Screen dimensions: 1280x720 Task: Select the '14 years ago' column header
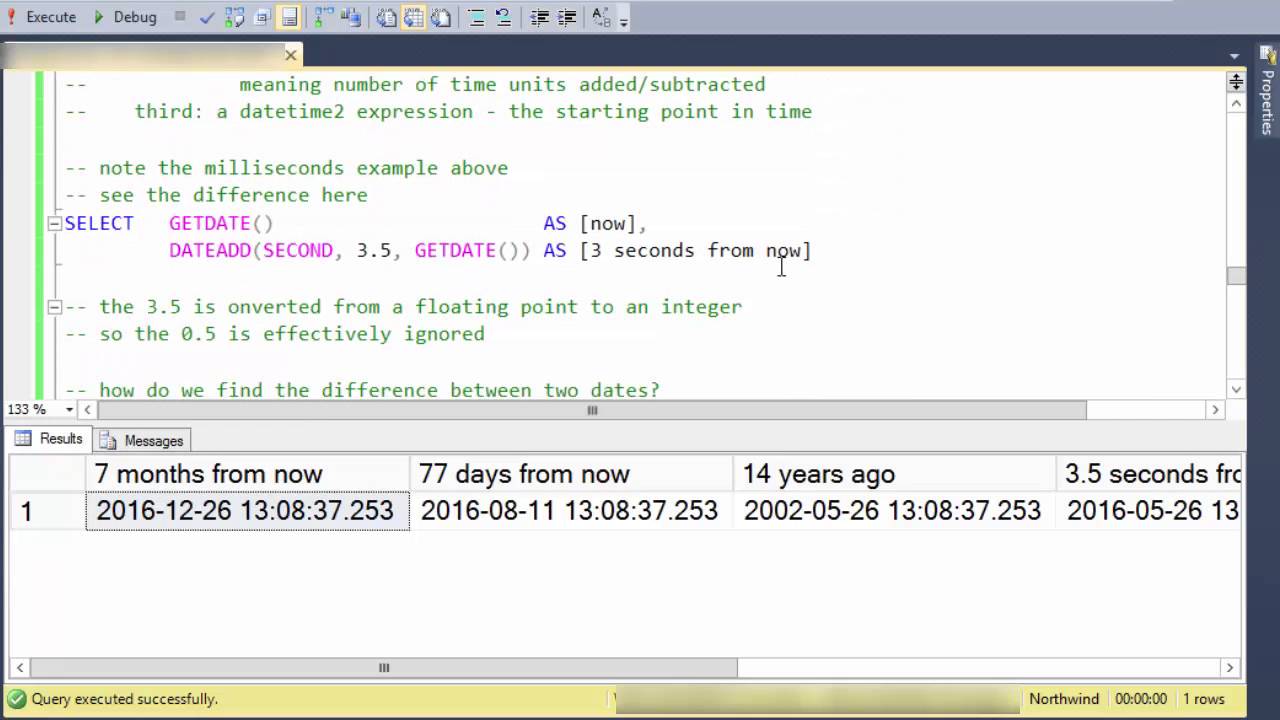coord(894,474)
